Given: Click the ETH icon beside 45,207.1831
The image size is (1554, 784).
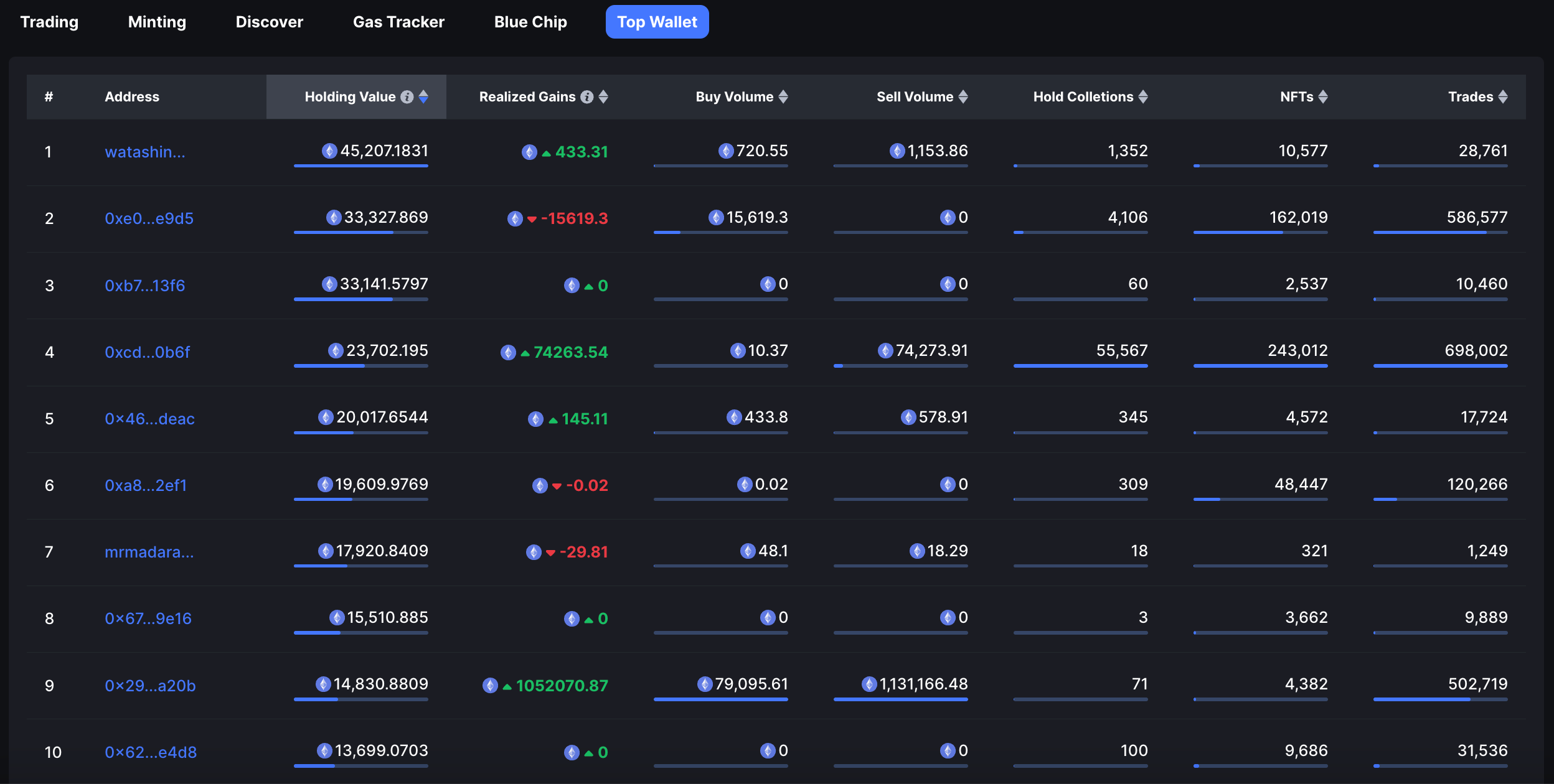Looking at the screenshot, I should pos(329,151).
